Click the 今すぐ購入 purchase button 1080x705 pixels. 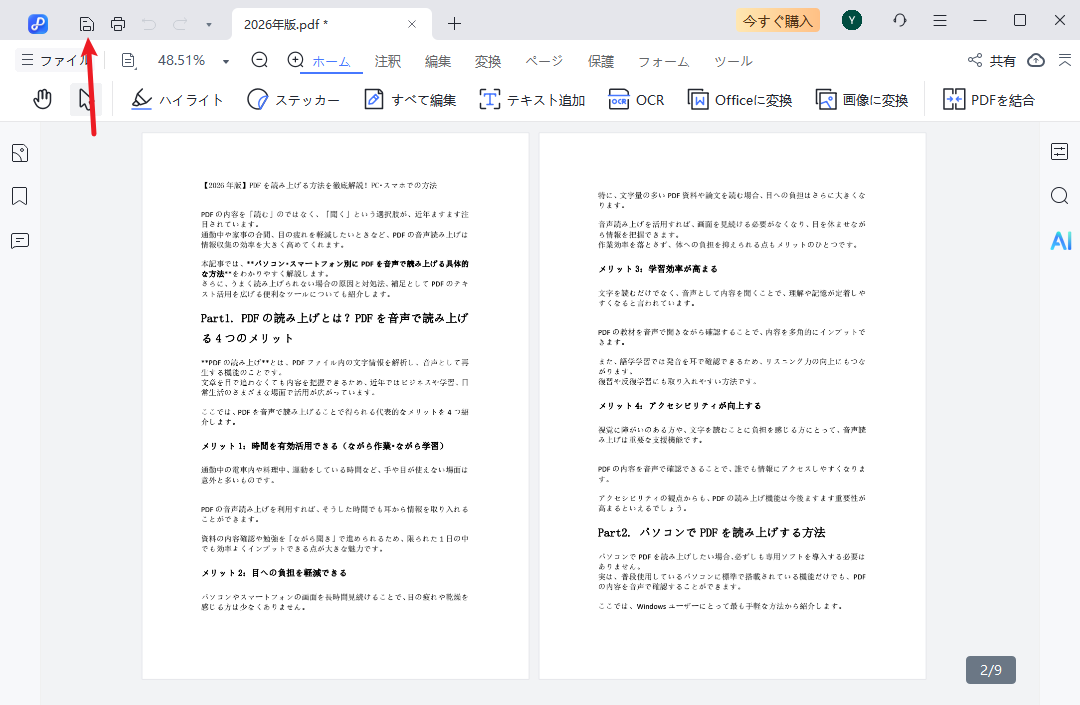click(x=777, y=20)
